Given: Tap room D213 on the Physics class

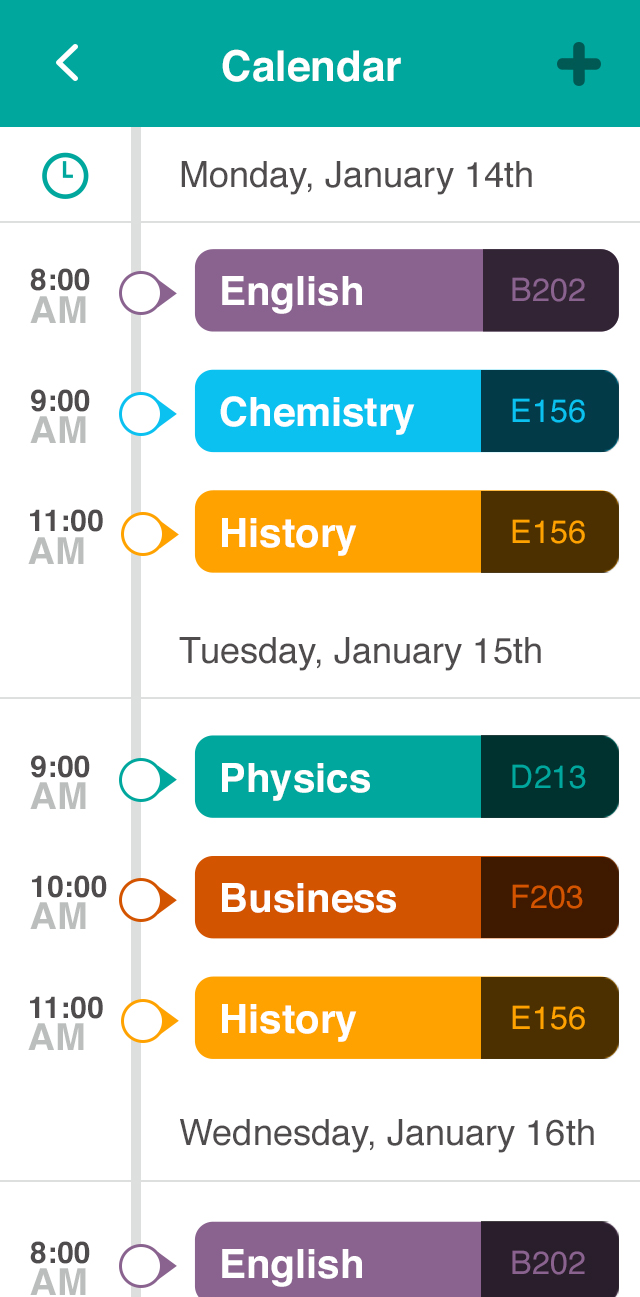Looking at the screenshot, I should click(549, 777).
